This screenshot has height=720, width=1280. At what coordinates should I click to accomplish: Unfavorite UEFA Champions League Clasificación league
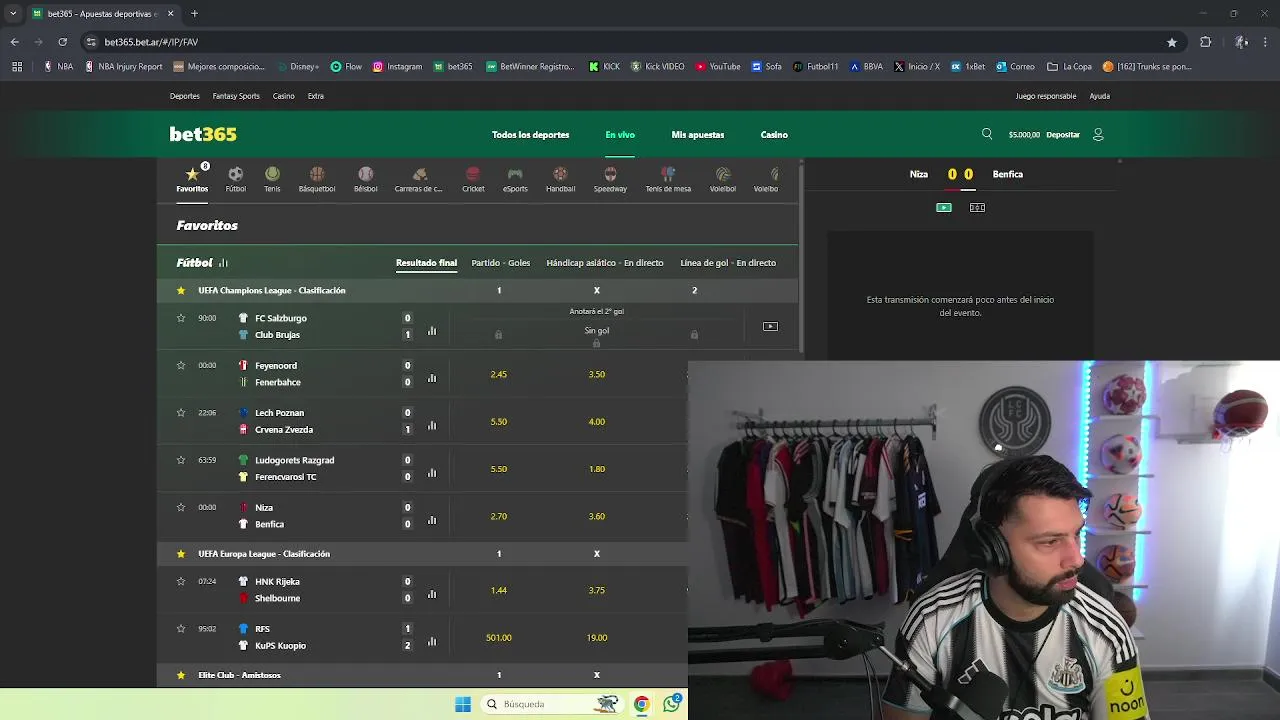(181, 290)
